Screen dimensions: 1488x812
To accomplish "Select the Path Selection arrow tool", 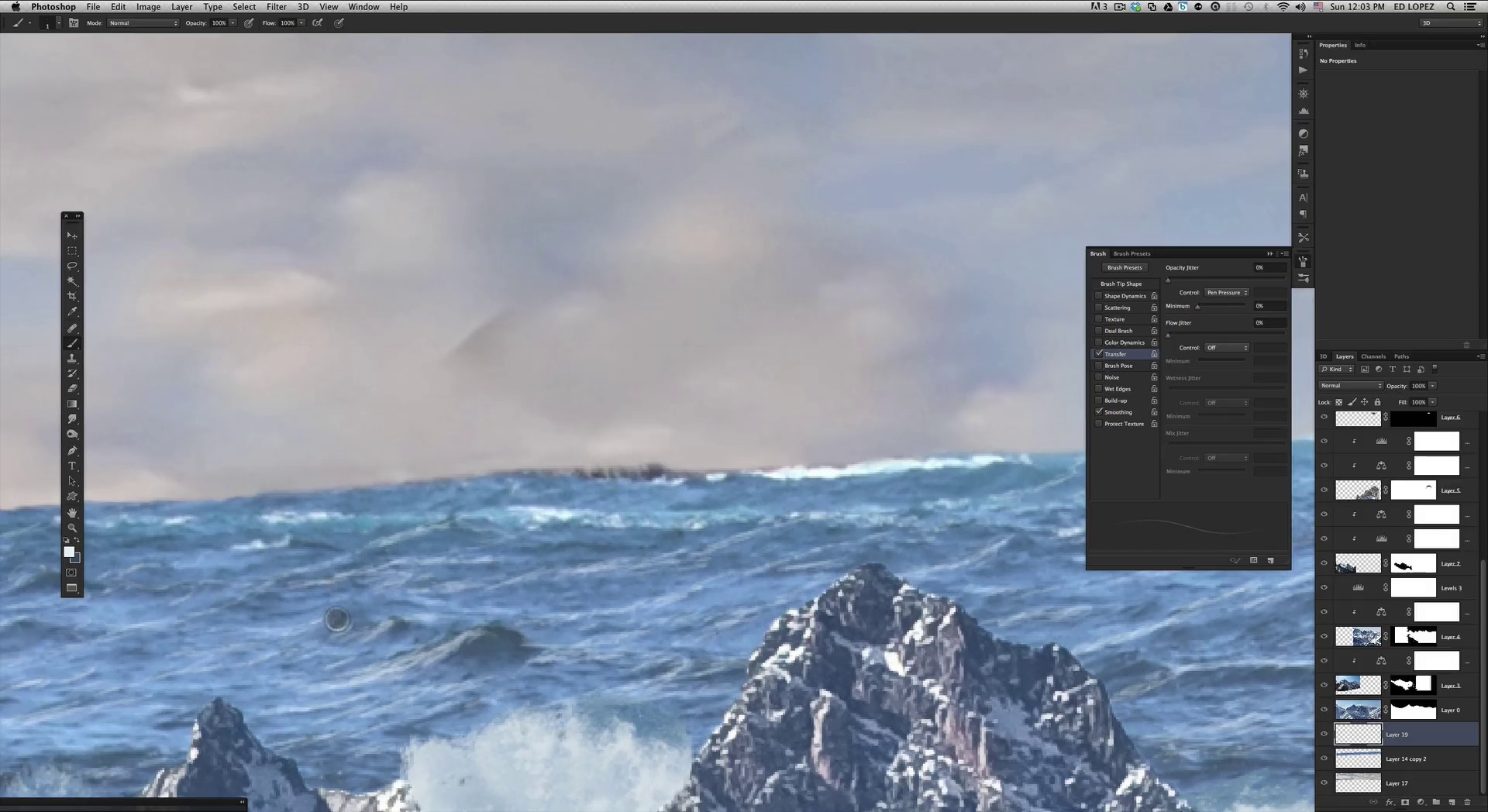I will tap(72, 481).
